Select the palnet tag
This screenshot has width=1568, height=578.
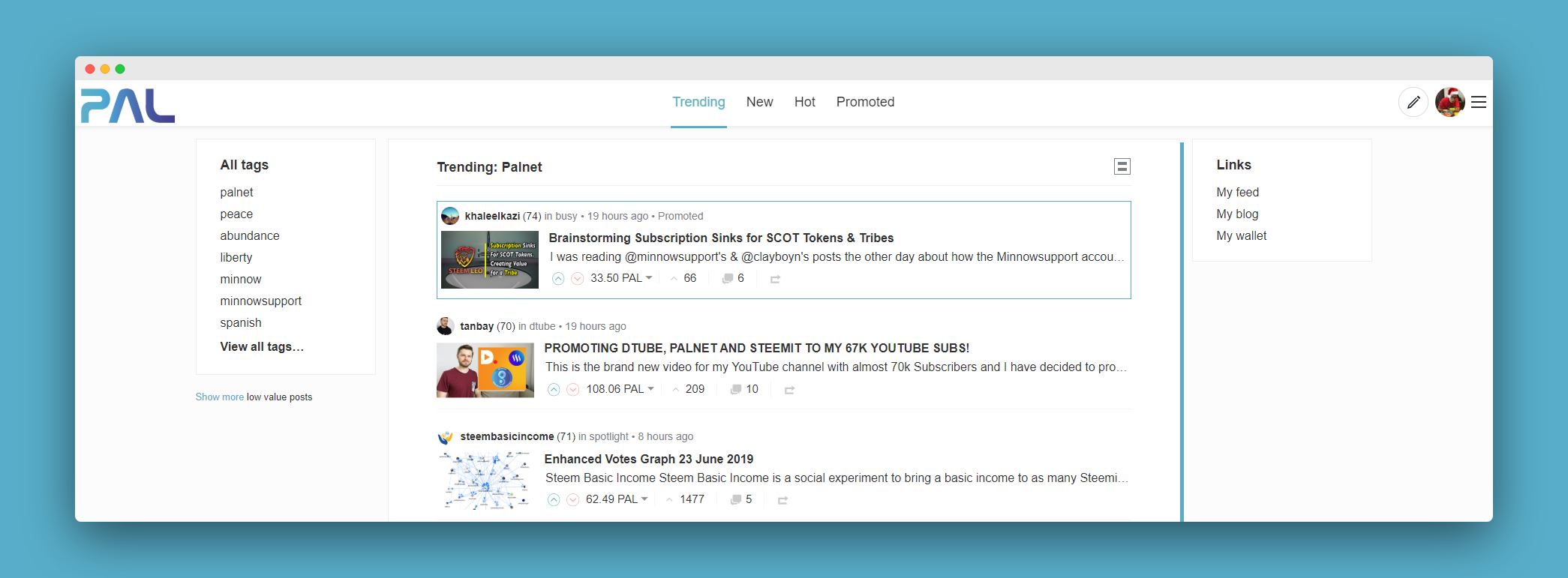[236, 193]
